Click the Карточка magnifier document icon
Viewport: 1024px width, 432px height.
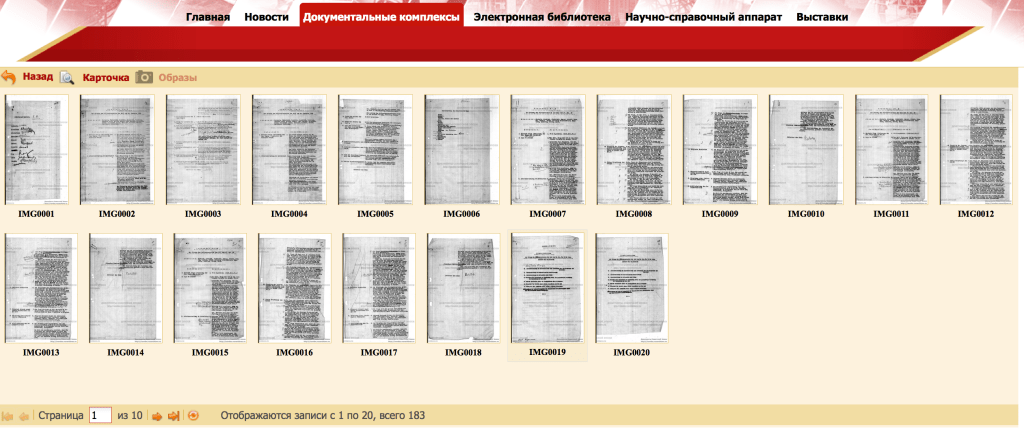coord(67,77)
